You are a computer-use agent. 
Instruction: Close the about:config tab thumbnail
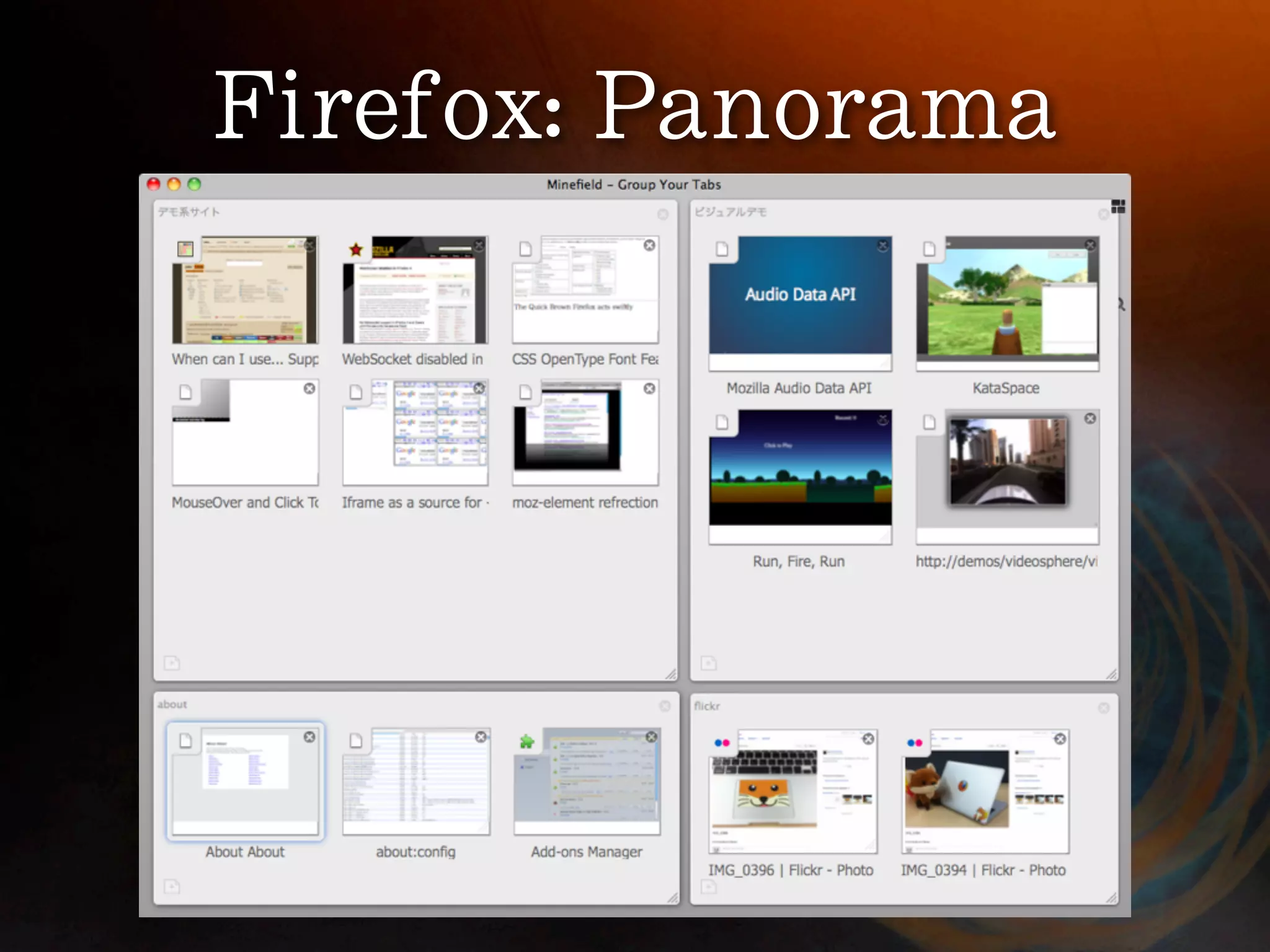click(x=481, y=737)
